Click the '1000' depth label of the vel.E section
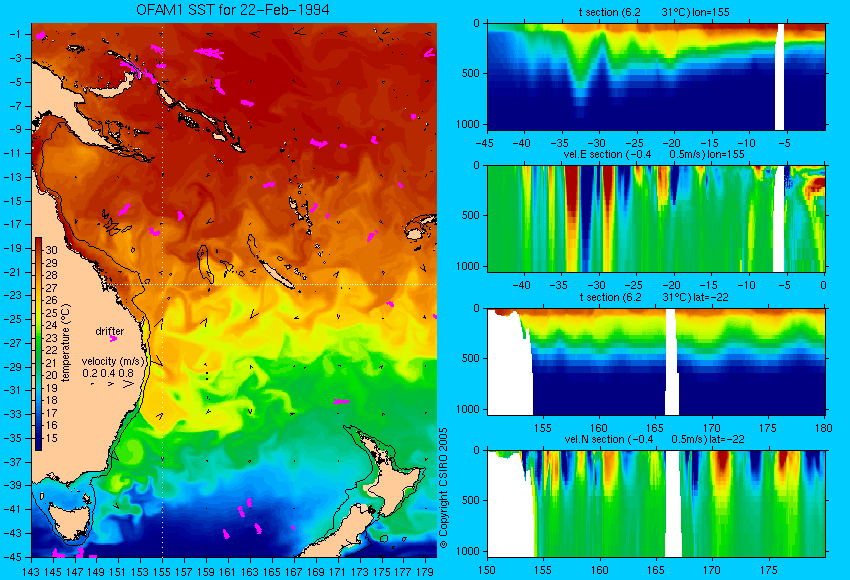The image size is (850, 580). pyautogui.click(x=468, y=266)
